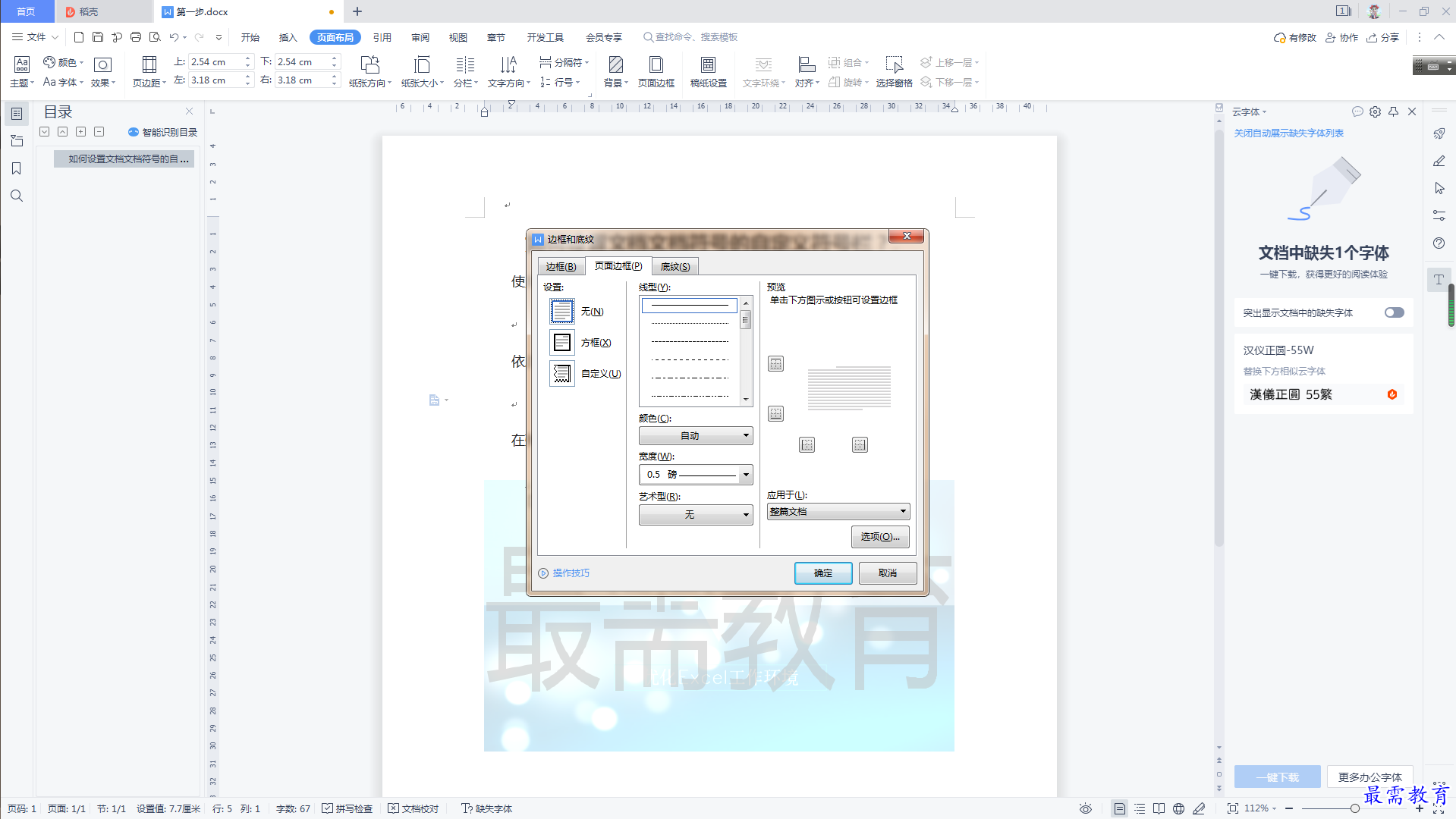Increase the 下 bottom margin stepper
The image size is (1456, 819).
pos(335,58)
